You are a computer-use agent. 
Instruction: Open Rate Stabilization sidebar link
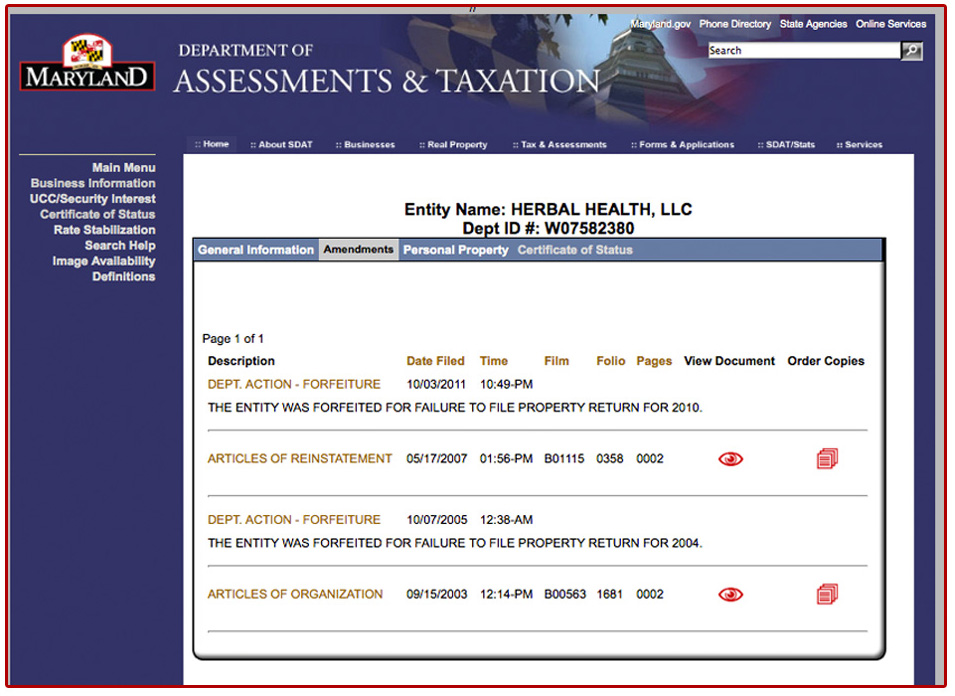[104, 230]
